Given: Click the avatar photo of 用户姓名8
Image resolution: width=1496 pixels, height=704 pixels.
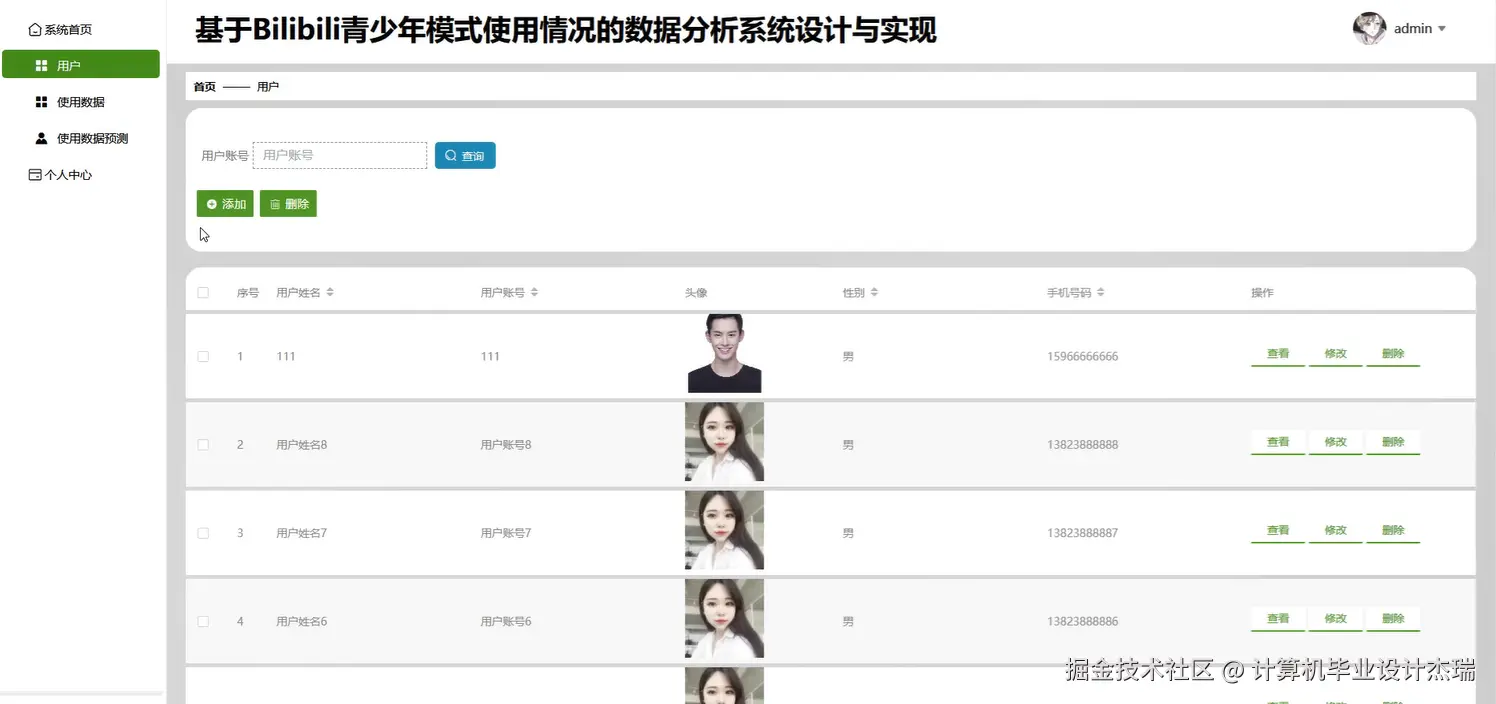Looking at the screenshot, I should click(x=724, y=442).
